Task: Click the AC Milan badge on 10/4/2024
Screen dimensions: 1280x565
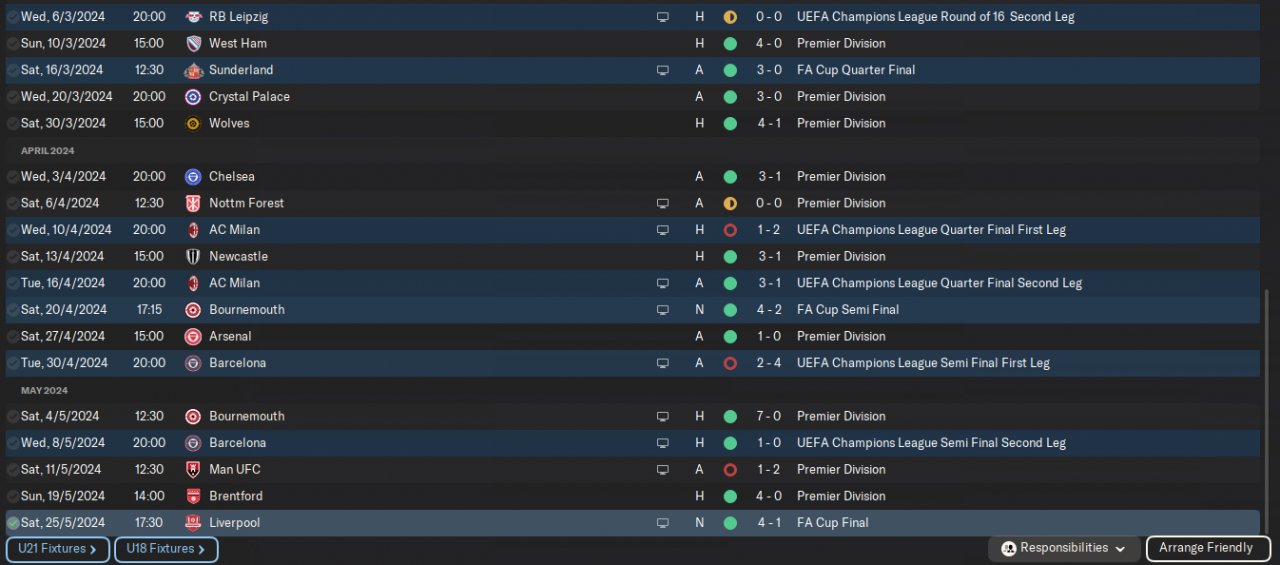Action: click(193, 230)
